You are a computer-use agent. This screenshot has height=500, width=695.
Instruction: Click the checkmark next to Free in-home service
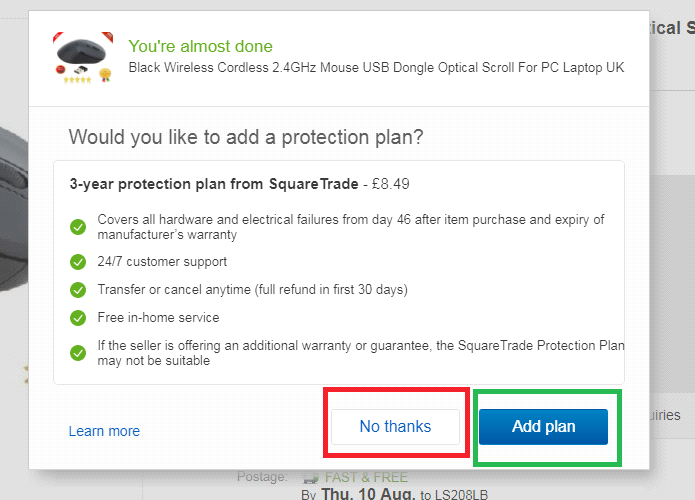(x=78, y=318)
